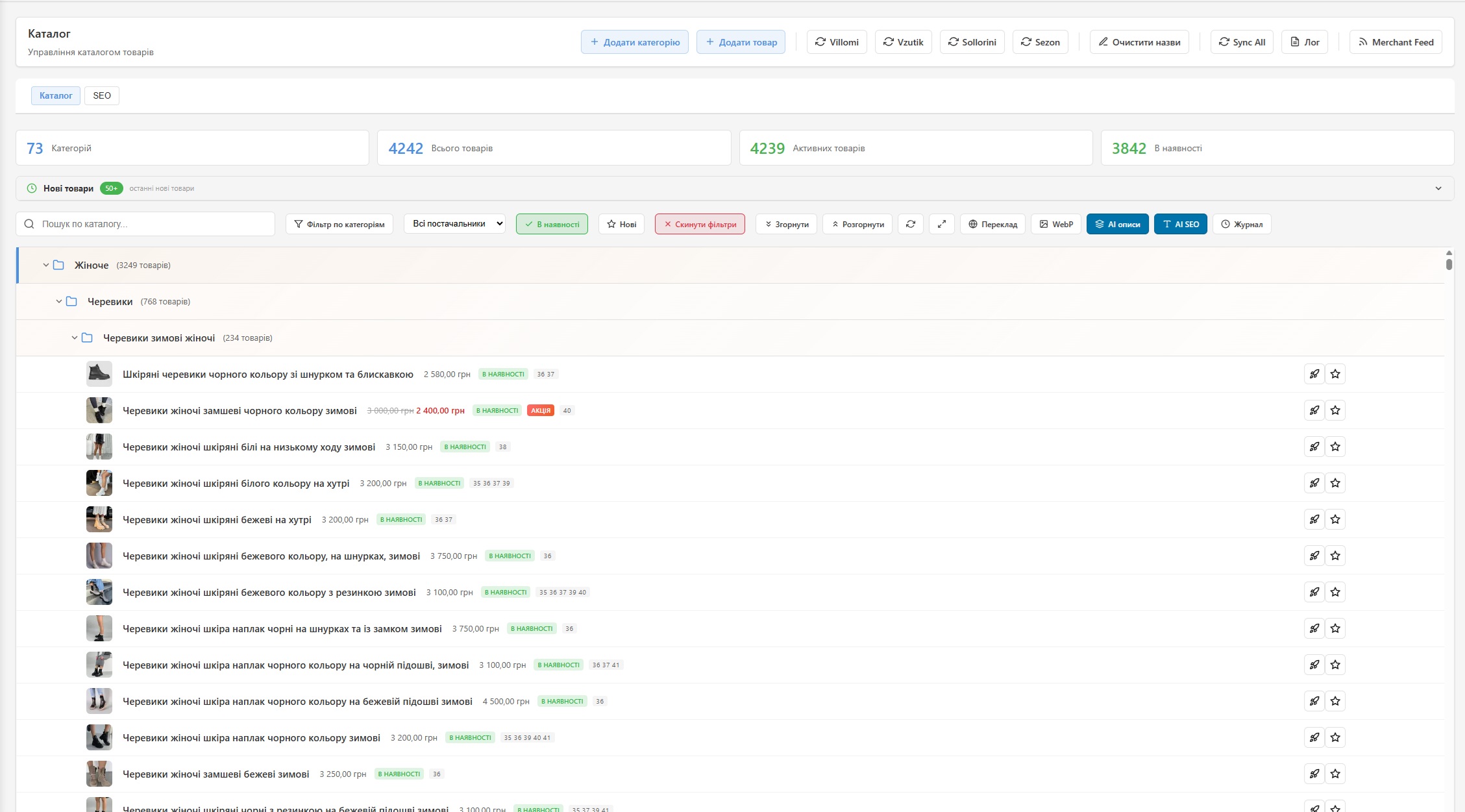
Task: Click the refresh icon in the filter toolbar
Action: (x=911, y=224)
